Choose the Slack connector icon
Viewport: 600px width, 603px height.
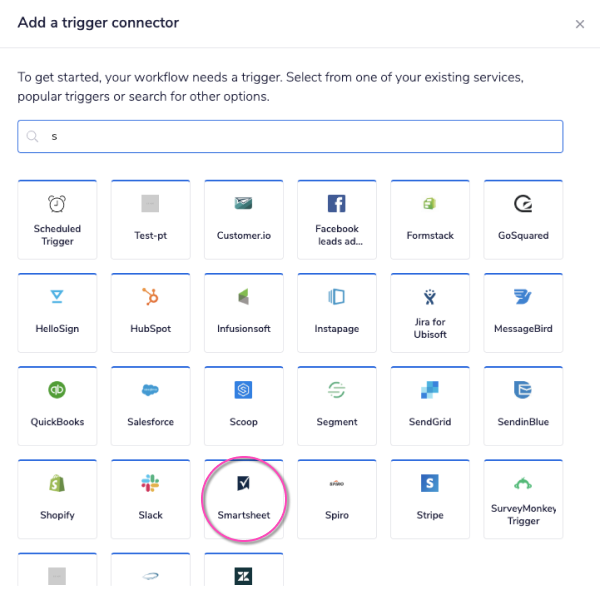point(150,483)
